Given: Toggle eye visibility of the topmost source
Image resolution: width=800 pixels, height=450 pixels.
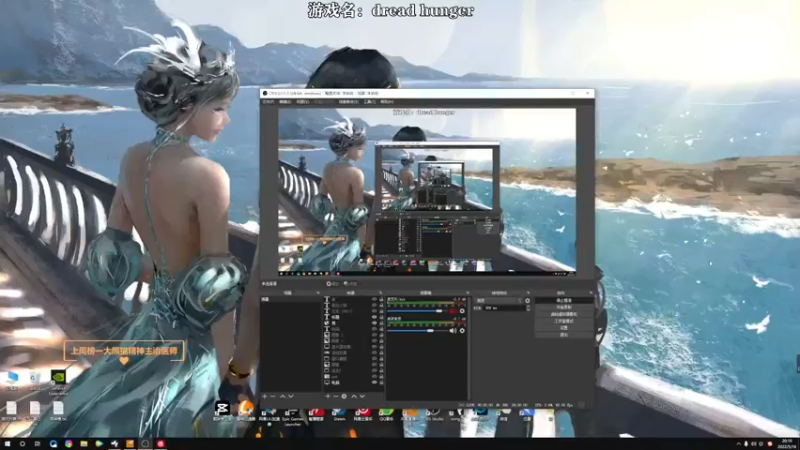Looking at the screenshot, I should tap(374, 299).
